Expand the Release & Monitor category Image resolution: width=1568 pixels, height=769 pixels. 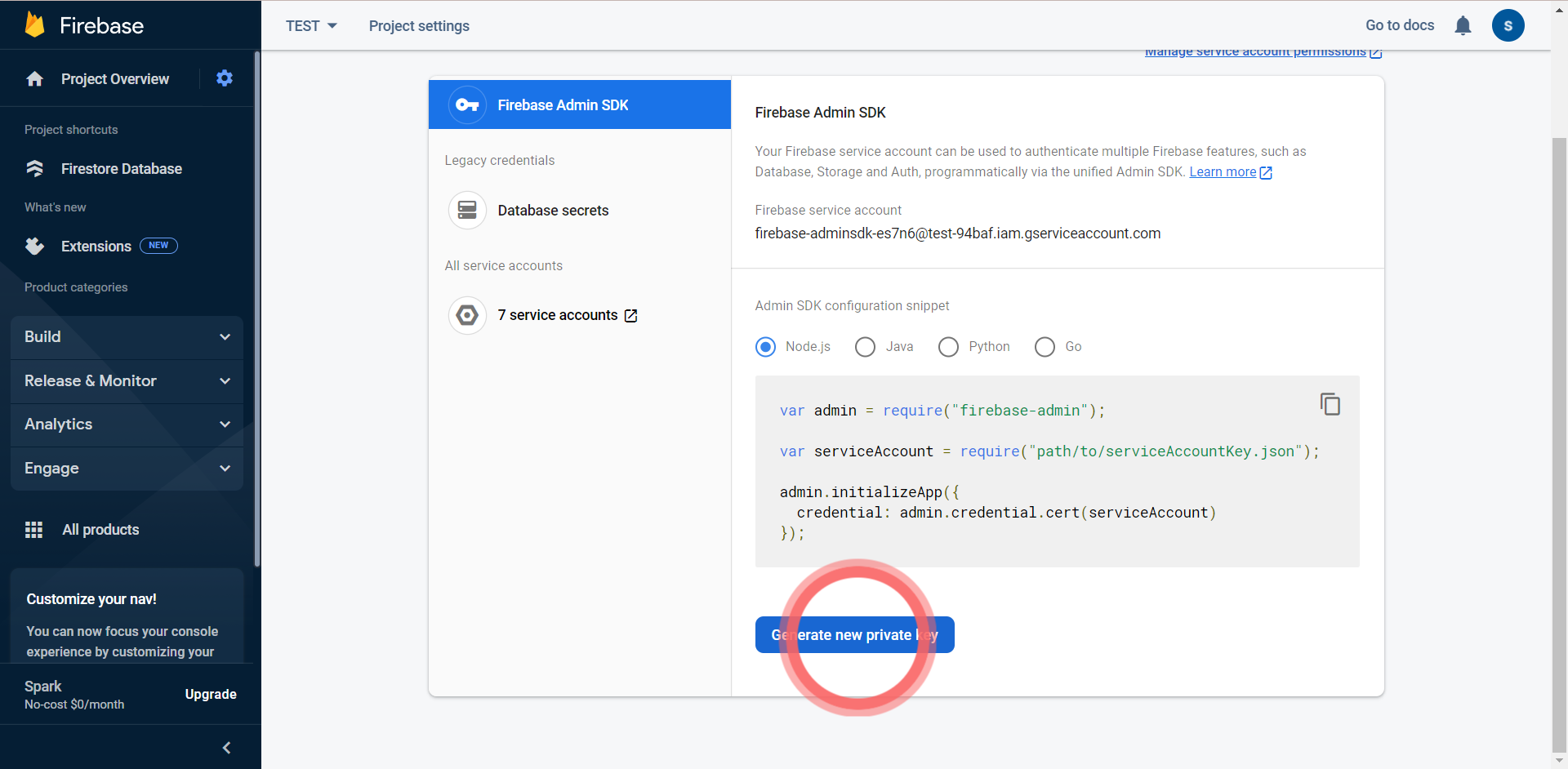click(127, 381)
